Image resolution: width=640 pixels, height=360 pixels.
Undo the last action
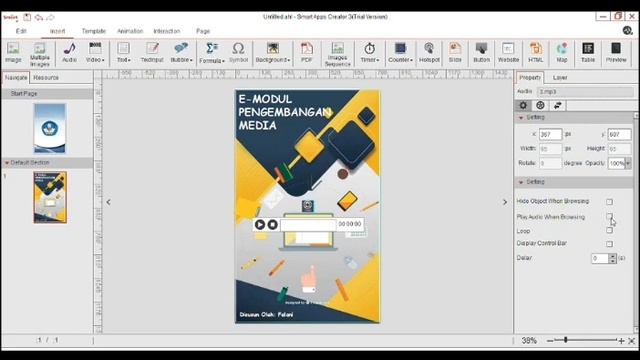click(x=39, y=17)
